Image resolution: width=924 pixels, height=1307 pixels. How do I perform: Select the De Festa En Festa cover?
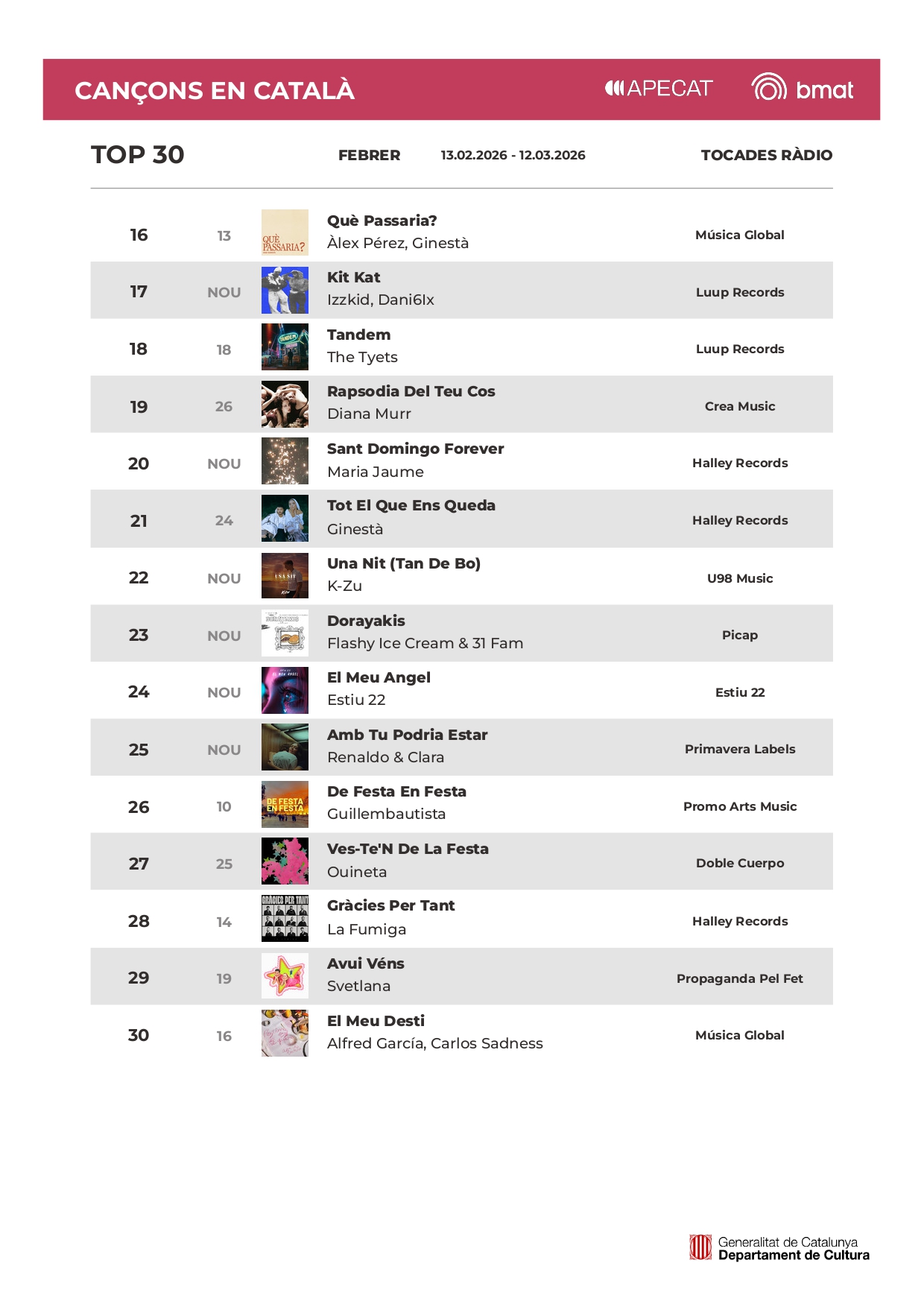pyautogui.click(x=285, y=805)
